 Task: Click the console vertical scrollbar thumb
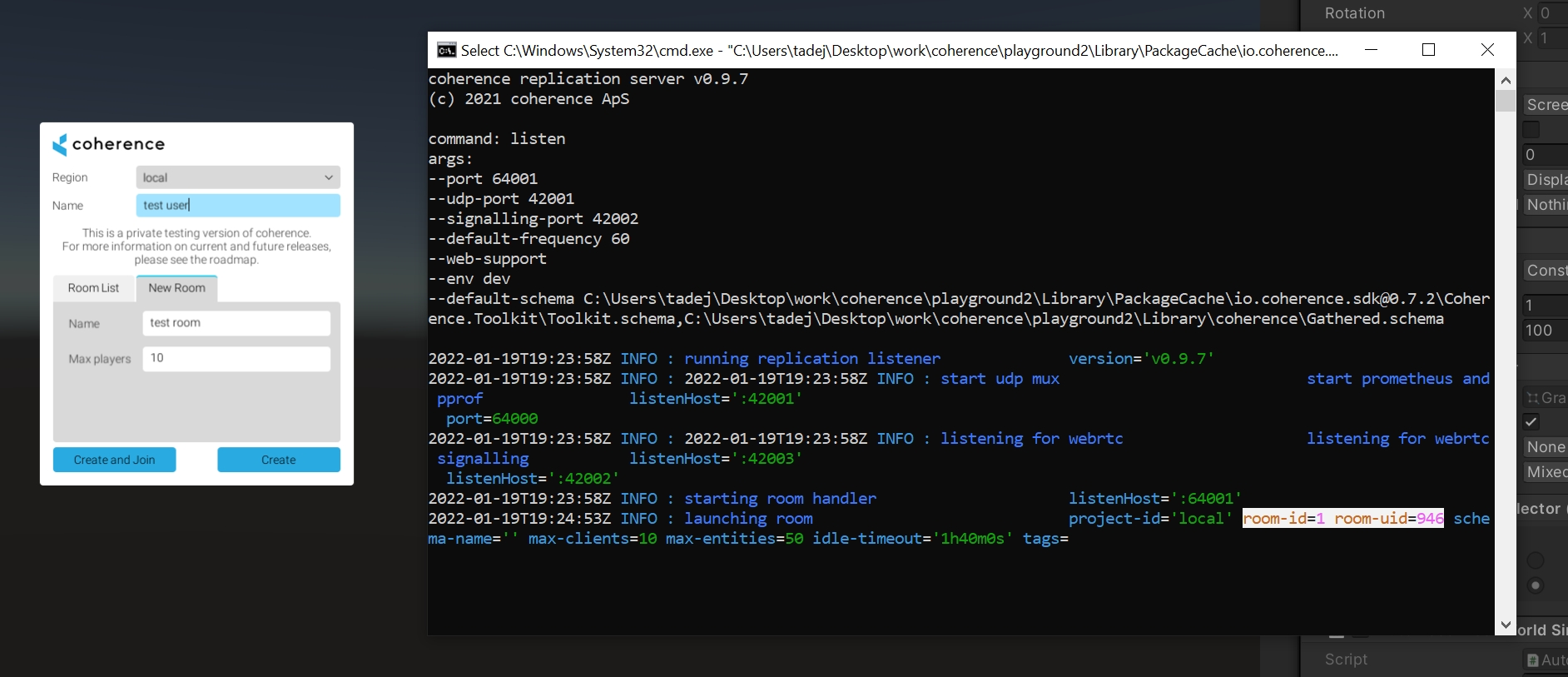1506,101
